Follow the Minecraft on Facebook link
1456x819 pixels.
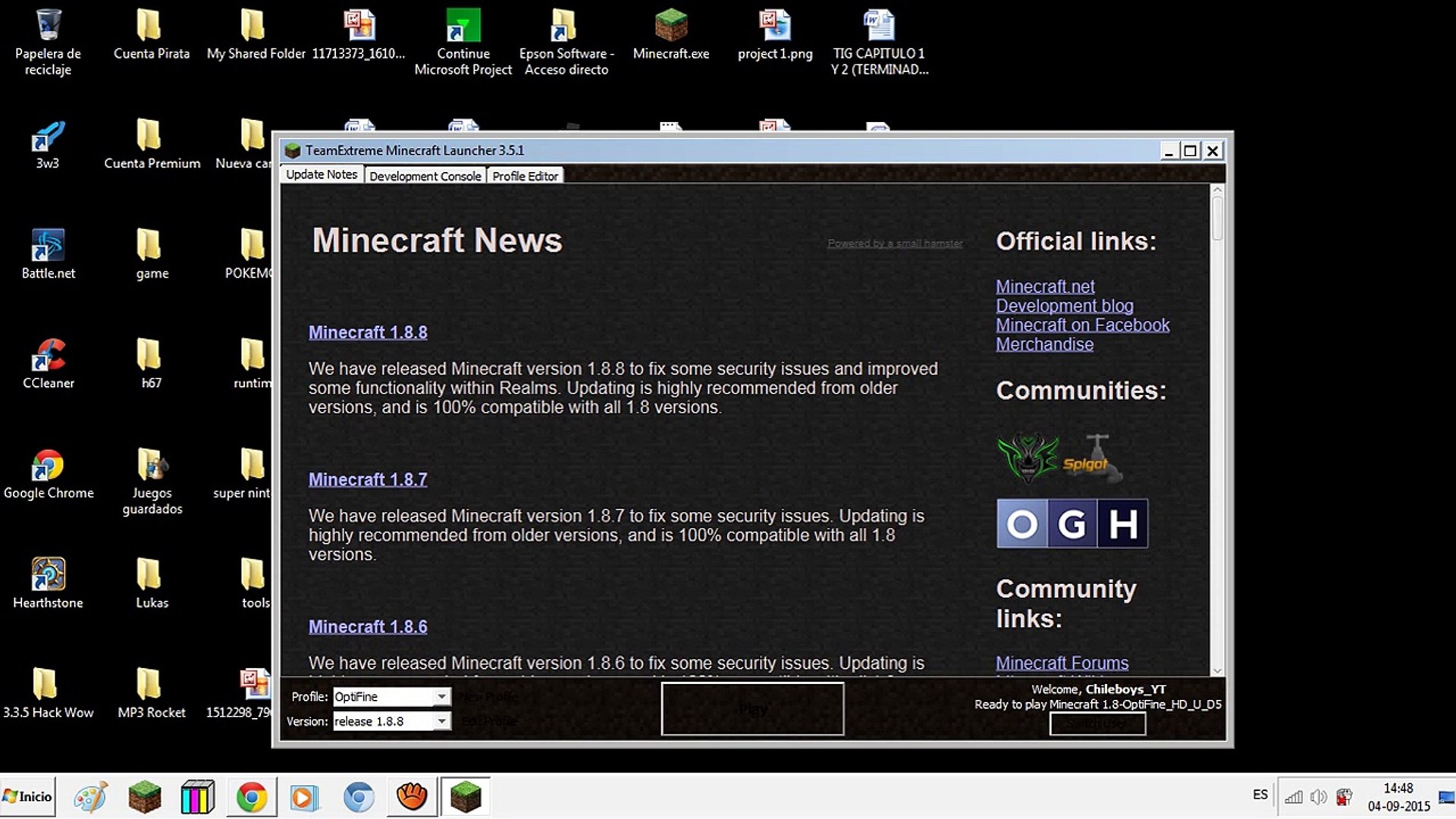point(1082,325)
